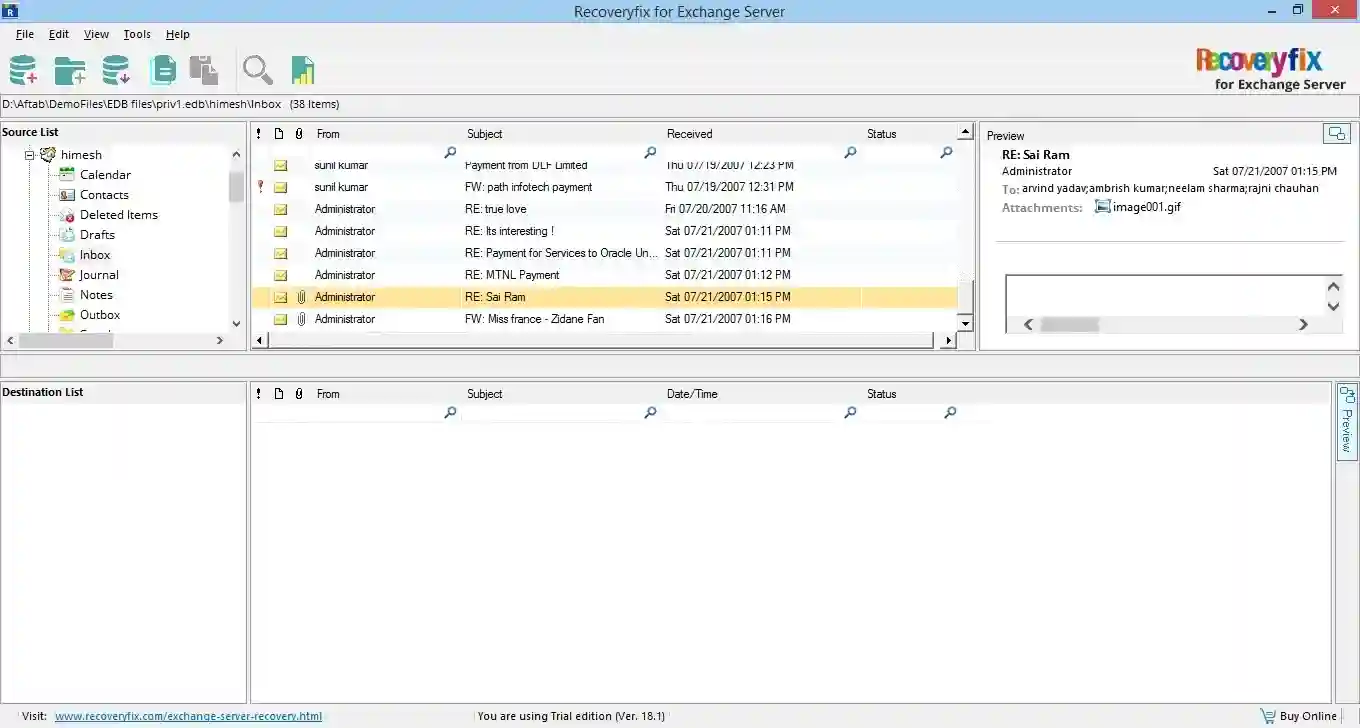1360x728 pixels.
Task: Click the mail icon of RE: true love row
Action: pos(281,209)
